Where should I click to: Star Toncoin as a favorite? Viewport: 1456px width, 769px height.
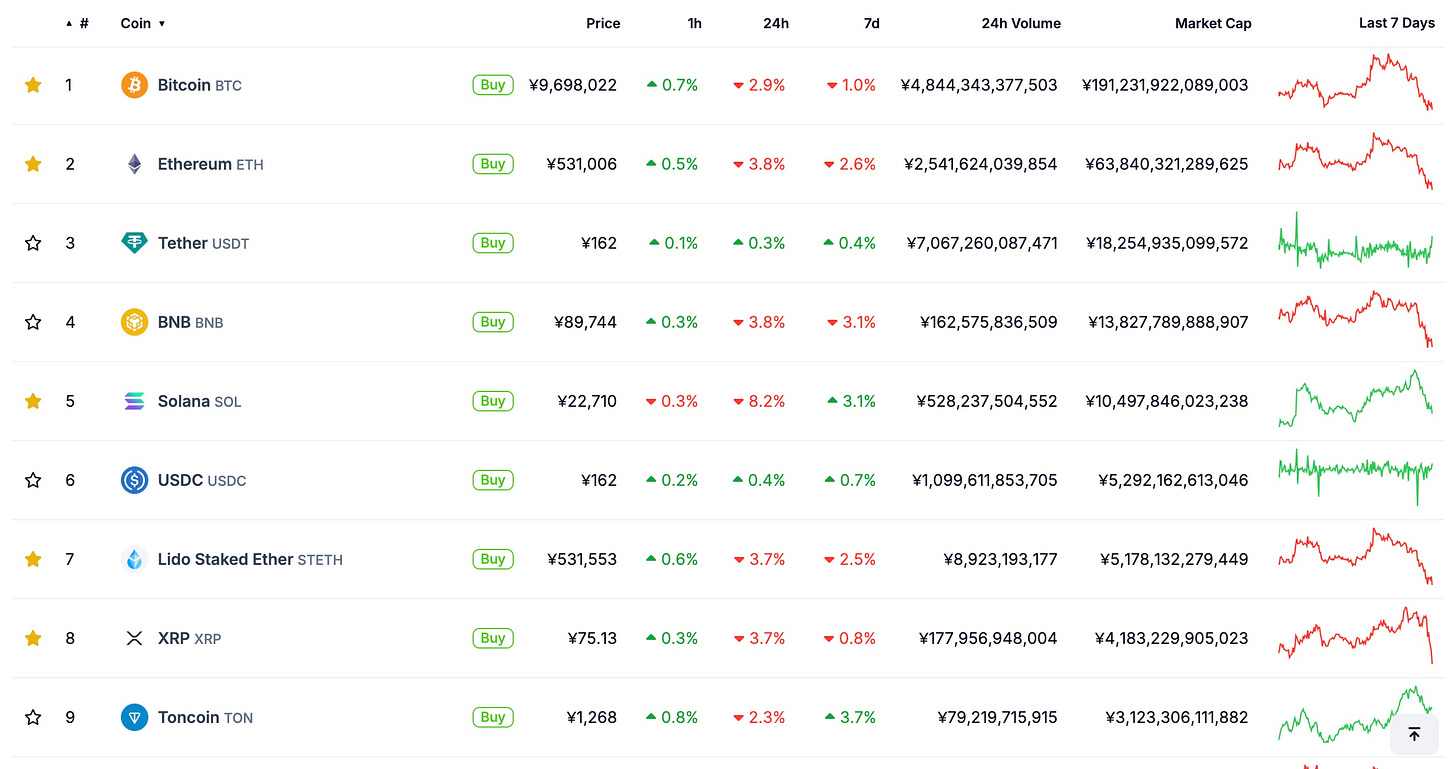tap(33, 717)
